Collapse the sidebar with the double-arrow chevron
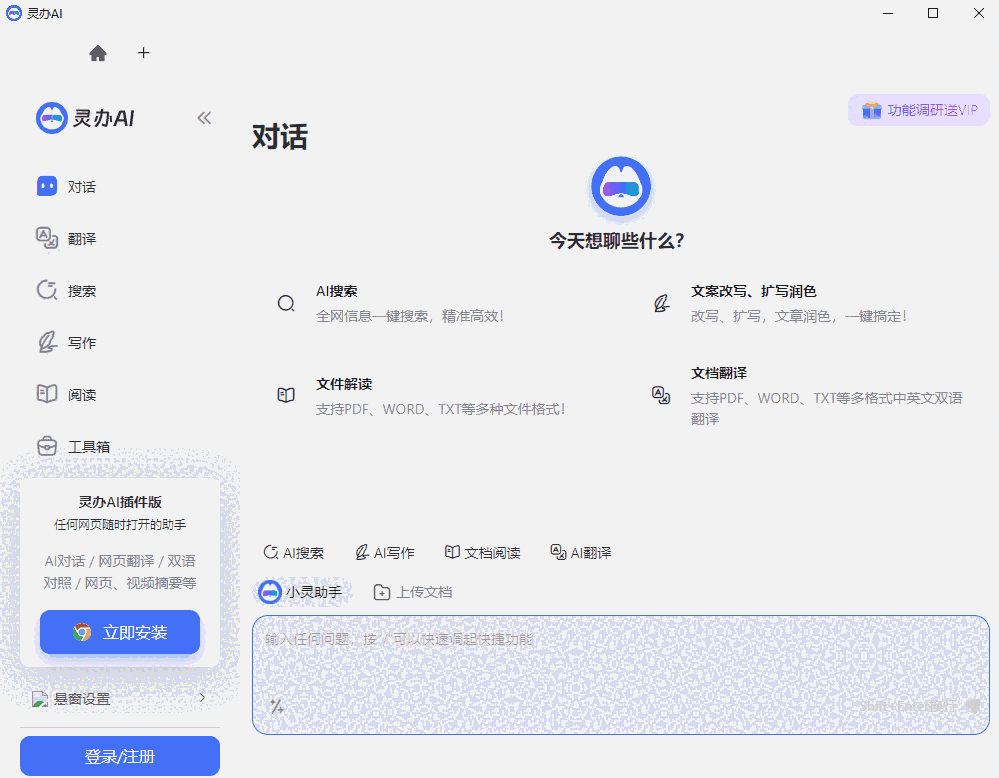 point(204,117)
